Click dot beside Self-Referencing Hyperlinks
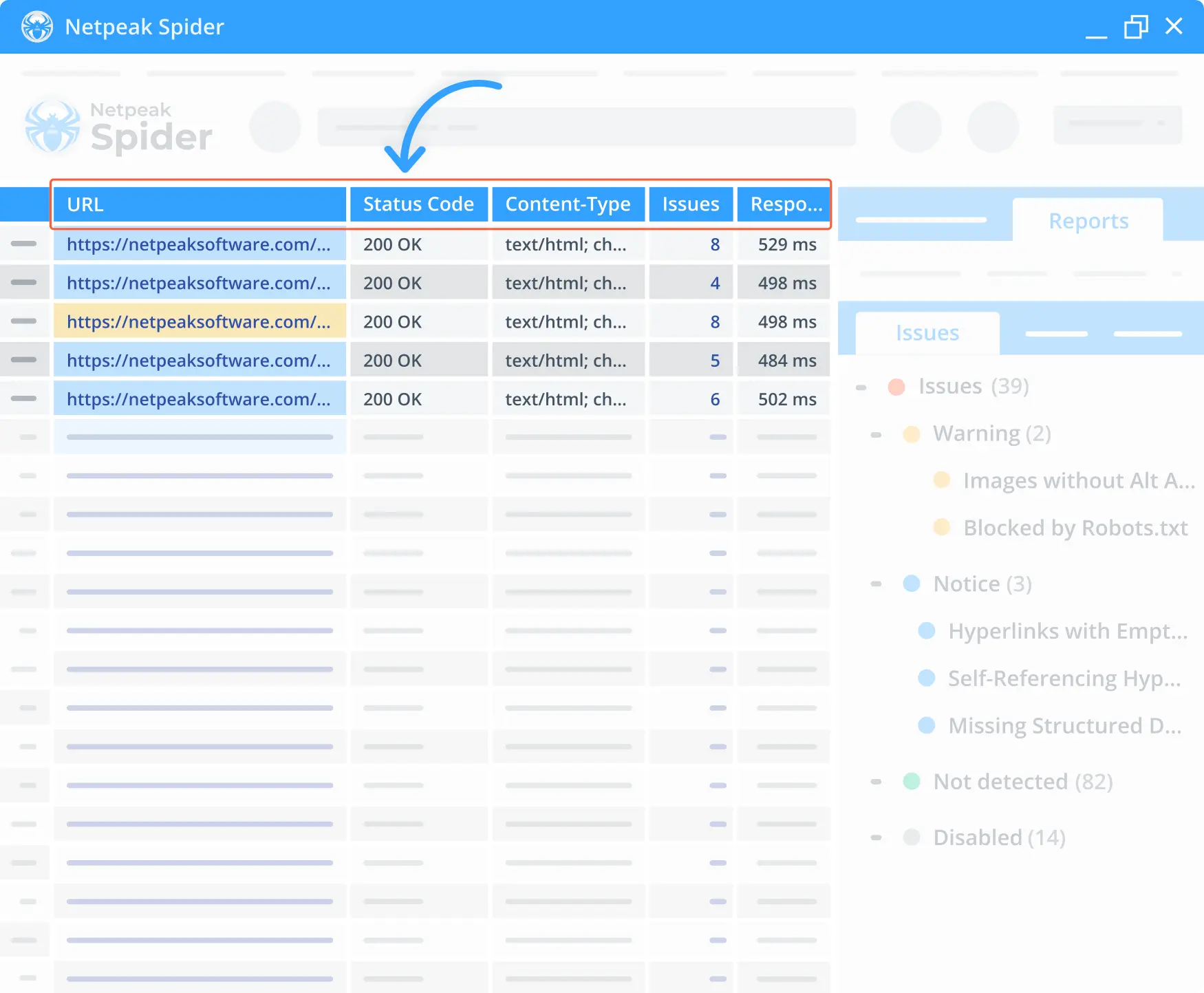 click(927, 678)
